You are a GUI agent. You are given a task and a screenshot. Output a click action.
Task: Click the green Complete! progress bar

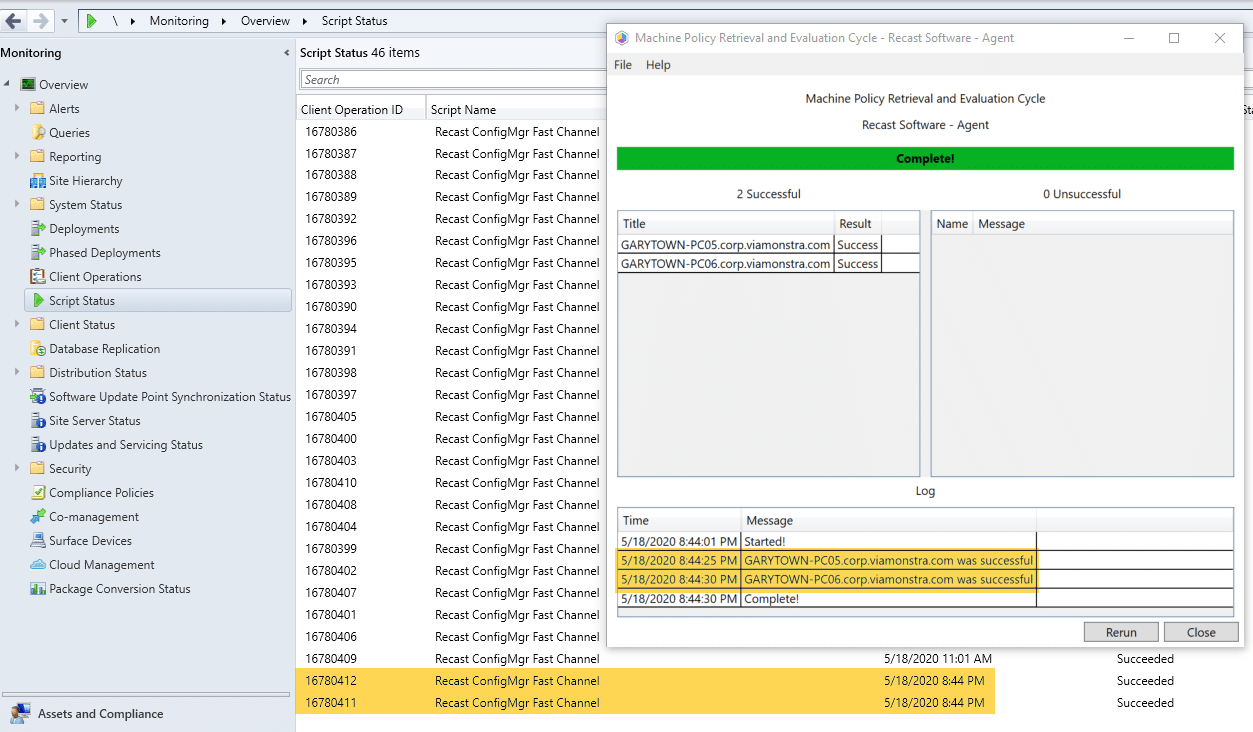924,159
